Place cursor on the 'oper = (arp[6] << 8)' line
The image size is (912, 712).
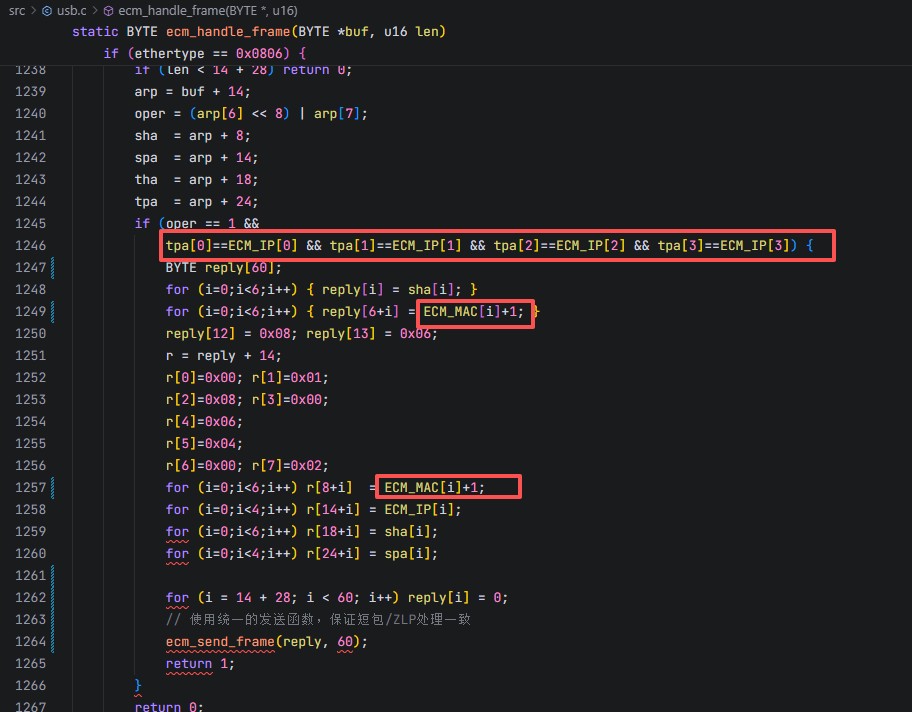(251, 113)
